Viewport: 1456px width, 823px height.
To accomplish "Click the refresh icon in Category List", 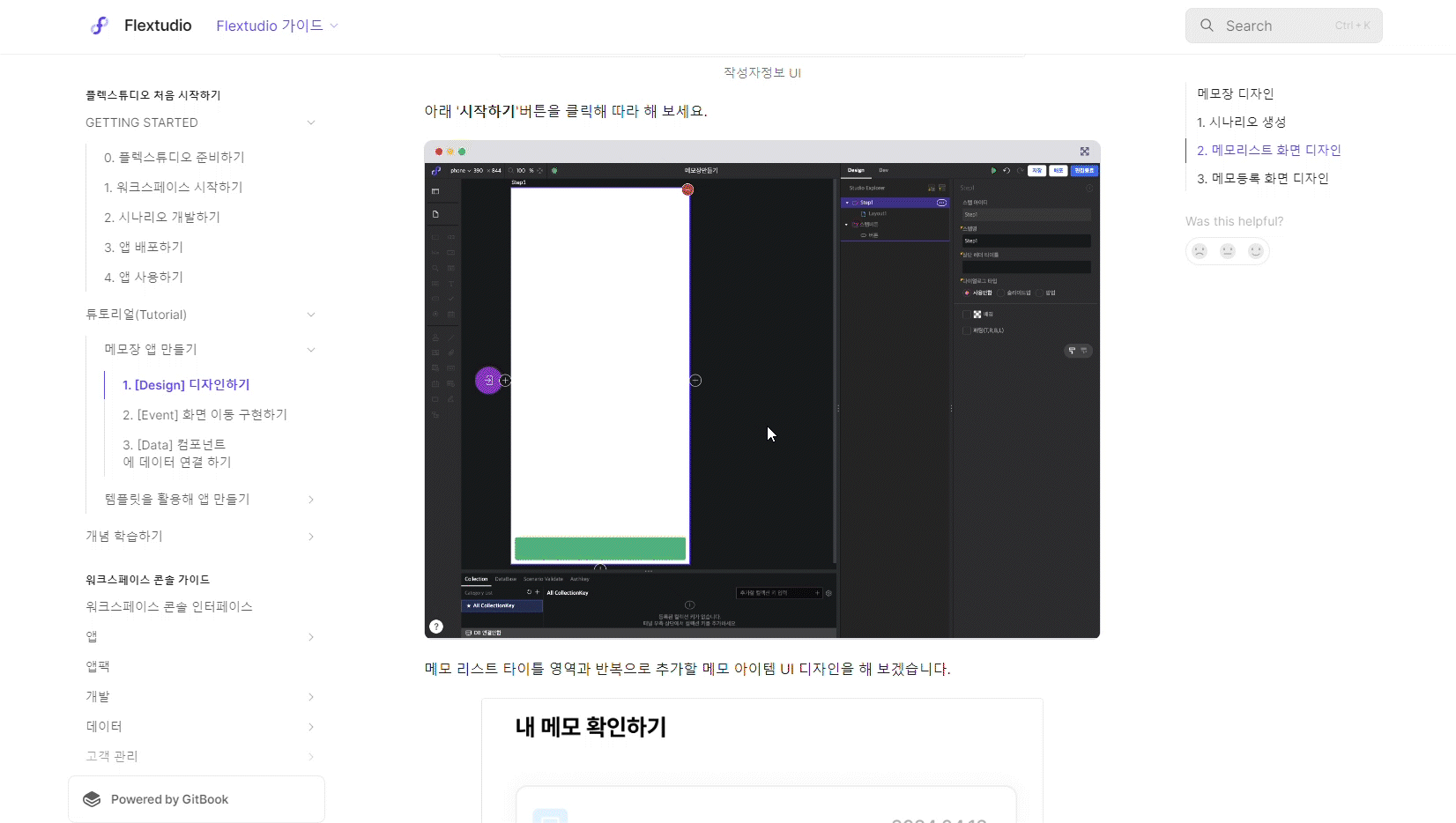I will (529, 592).
